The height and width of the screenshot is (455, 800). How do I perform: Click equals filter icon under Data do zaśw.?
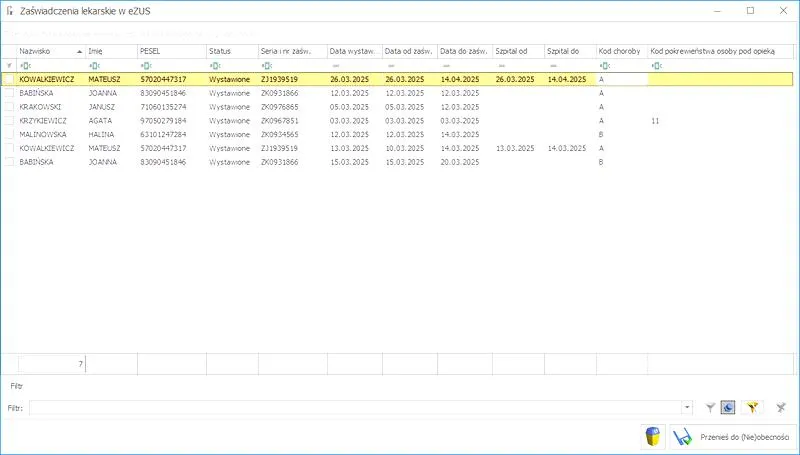pos(446,66)
